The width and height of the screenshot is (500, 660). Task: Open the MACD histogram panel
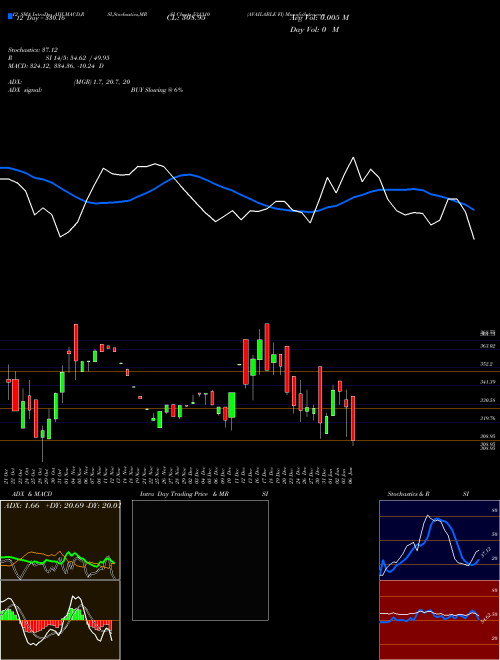point(60,620)
